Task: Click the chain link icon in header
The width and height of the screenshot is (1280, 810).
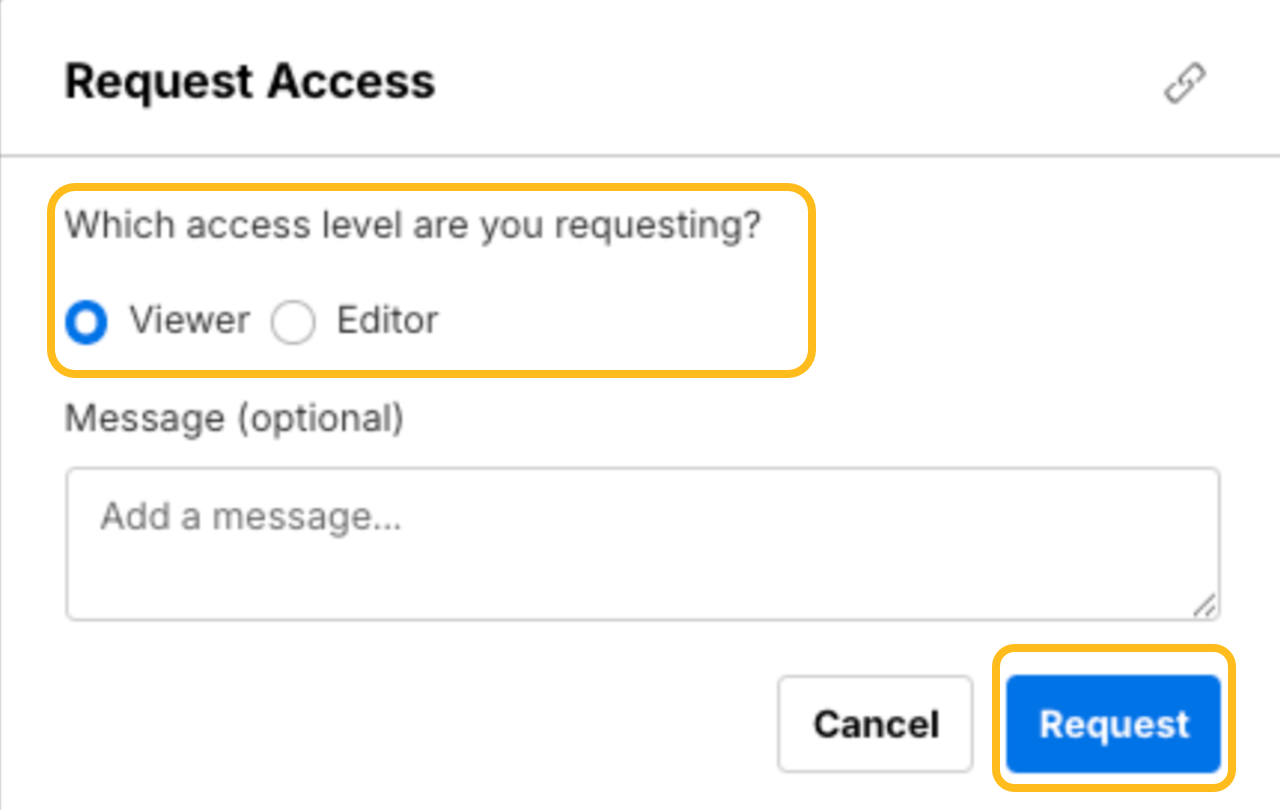Action: tap(1185, 83)
